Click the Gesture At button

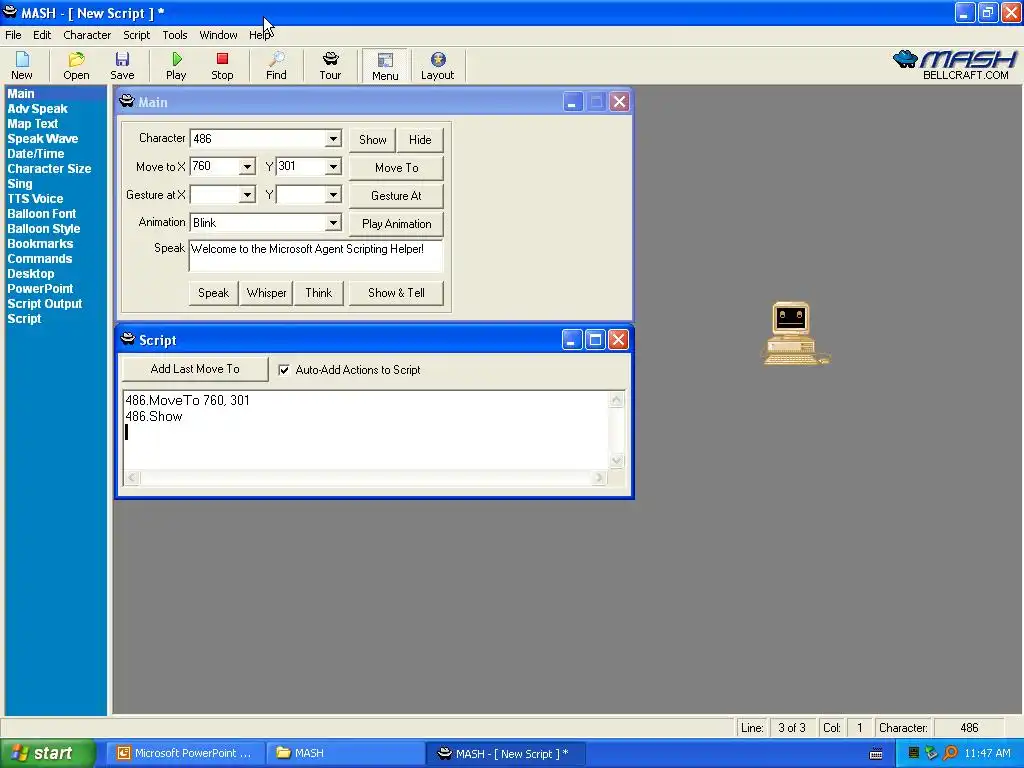pos(396,196)
